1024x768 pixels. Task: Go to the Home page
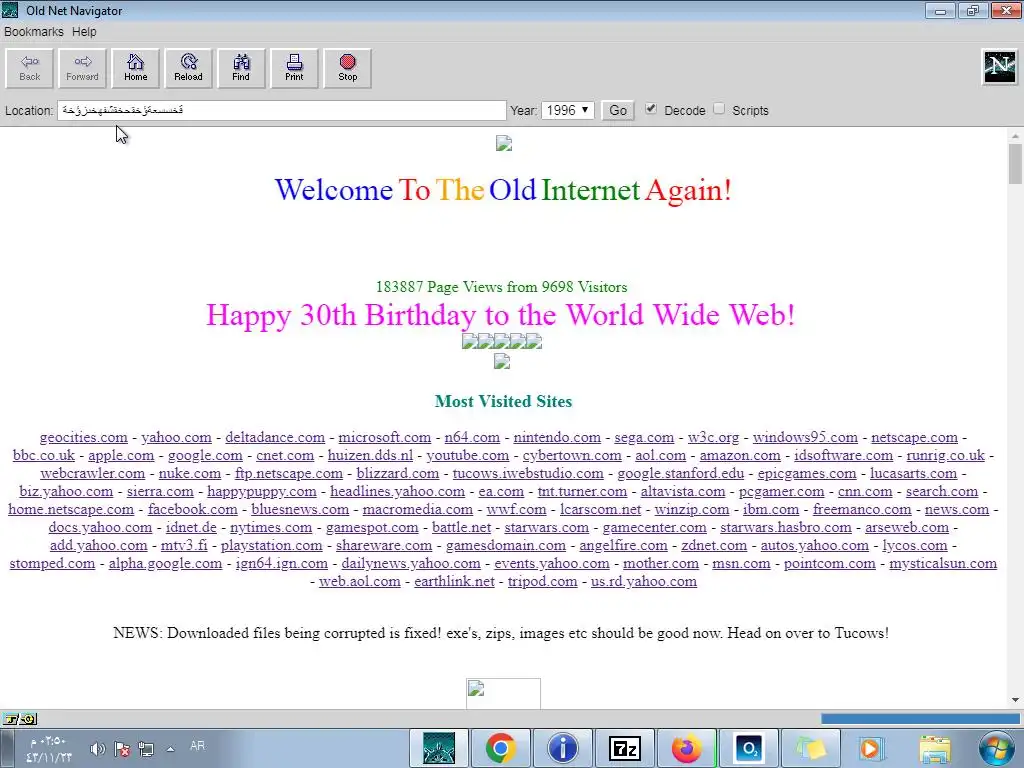(x=135, y=68)
